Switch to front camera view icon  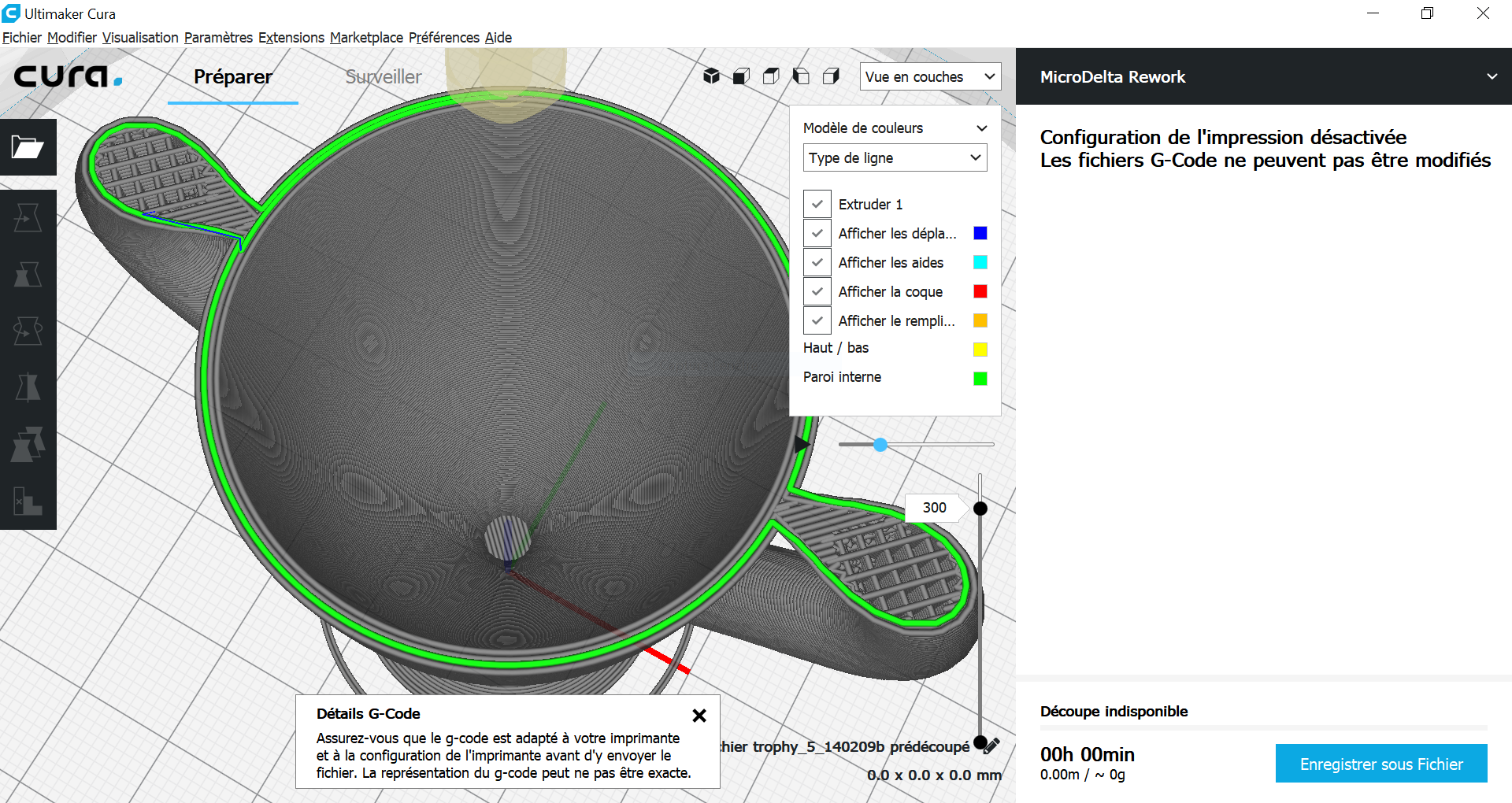[741, 76]
